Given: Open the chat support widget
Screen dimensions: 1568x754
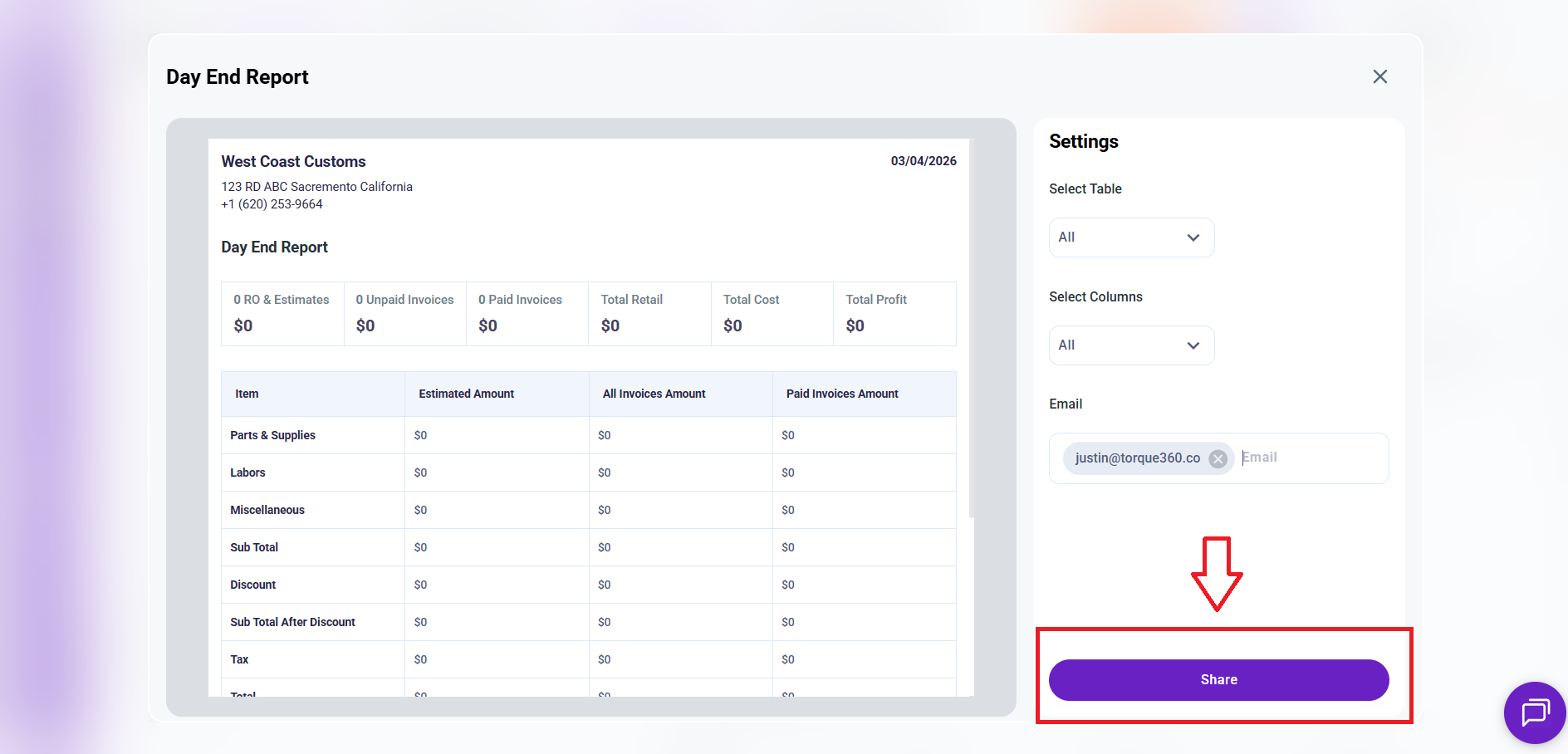Looking at the screenshot, I should coord(1534,712).
